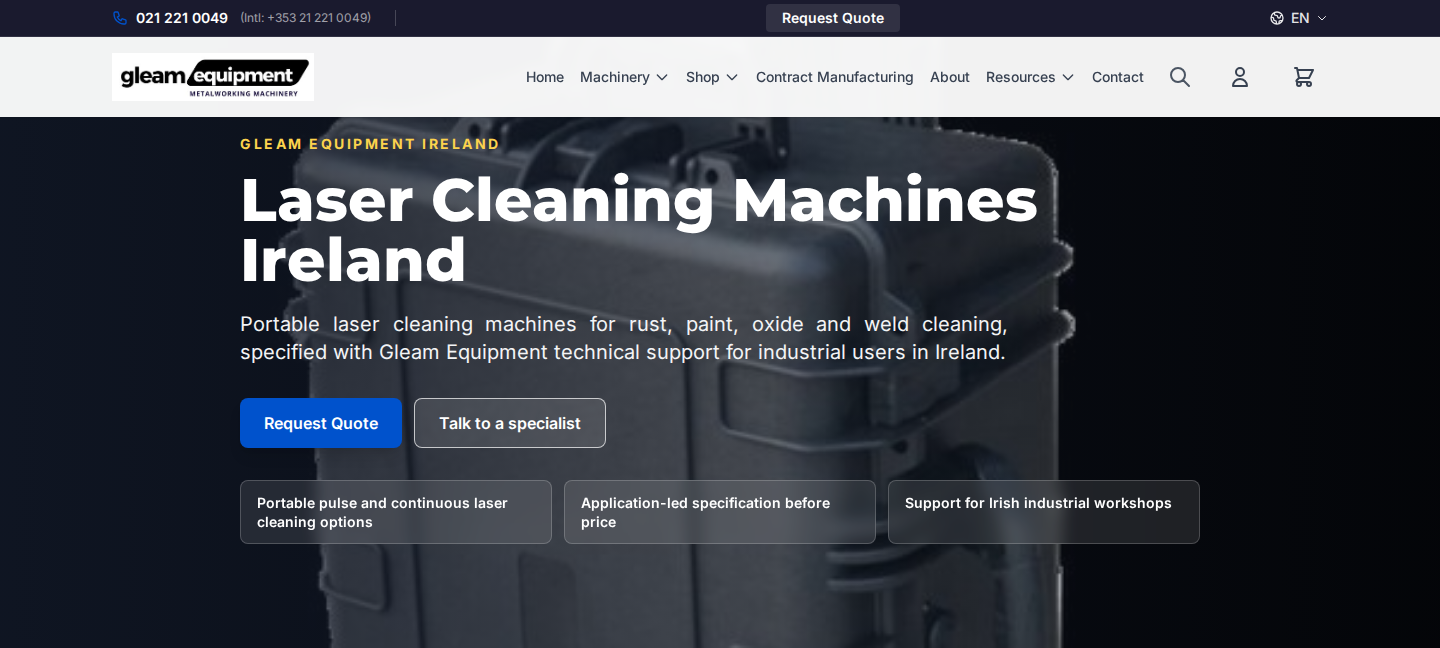Click the phone icon in top bar
Image resolution: width=1440 pixels, height=648 pixels.
[x=120, y=18]
